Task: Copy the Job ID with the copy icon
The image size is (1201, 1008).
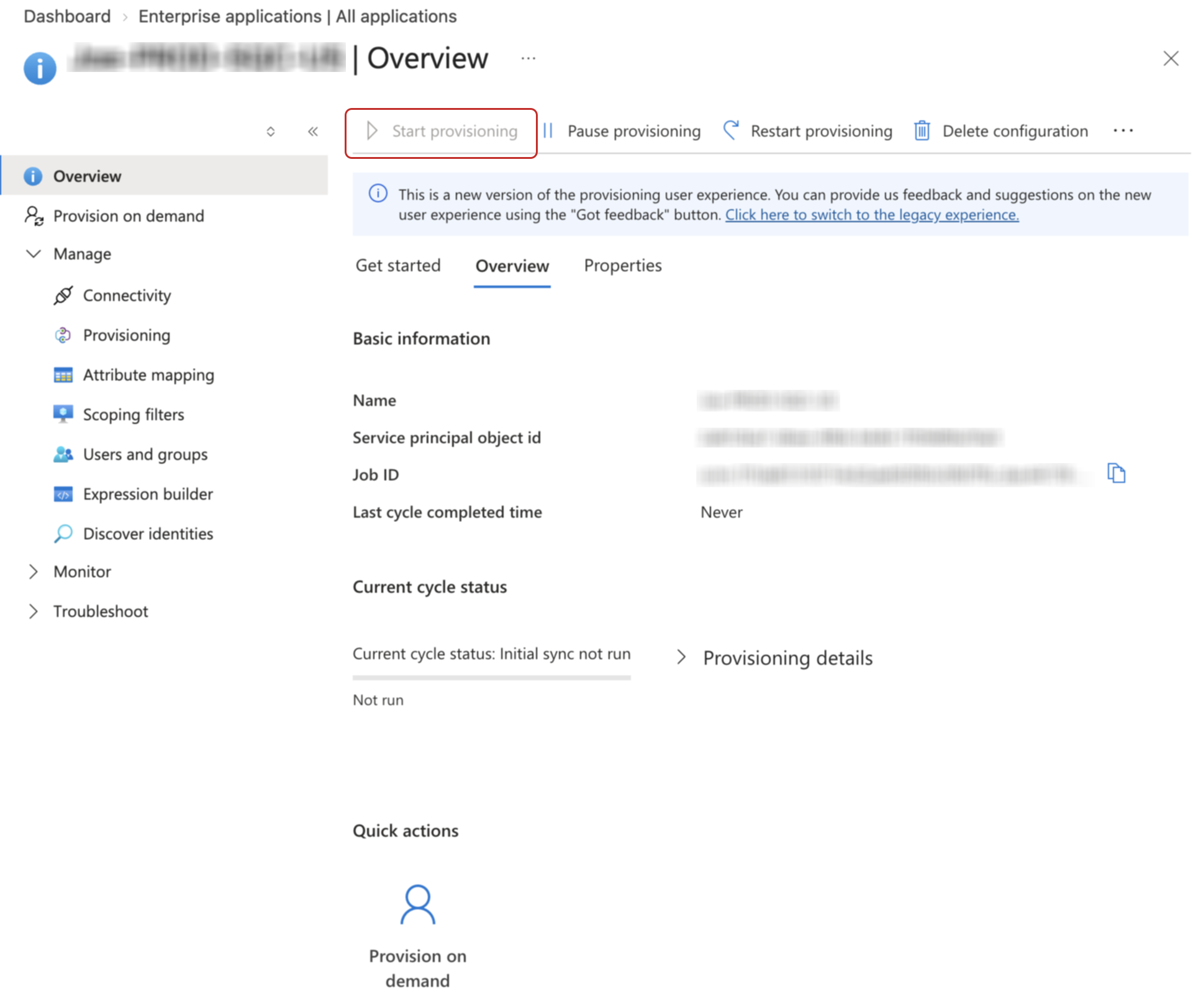Action: point(1116,474)
